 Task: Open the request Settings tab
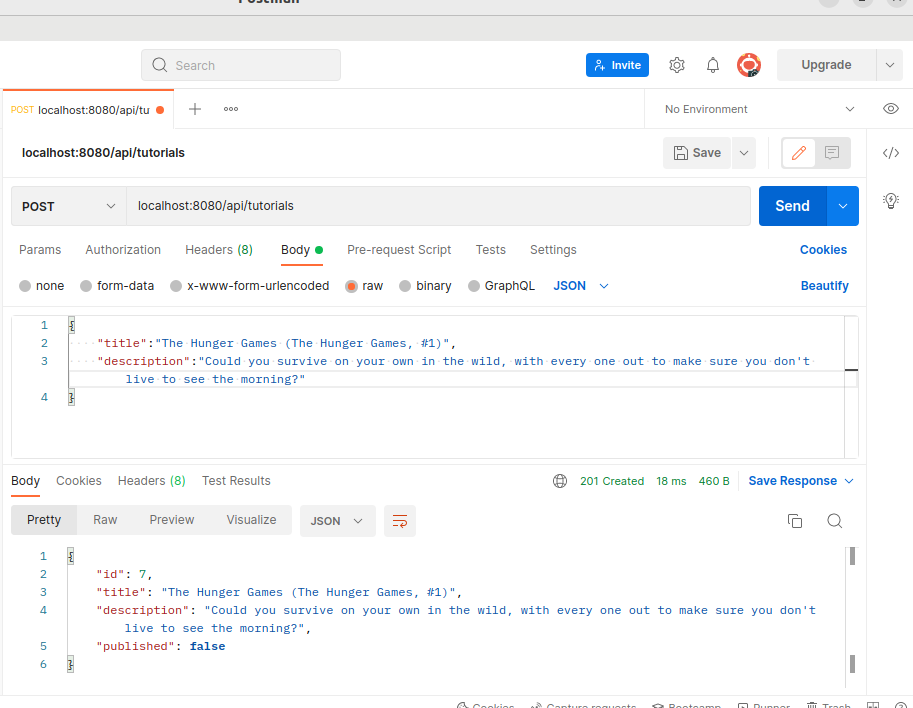click(x=553, y=250)
